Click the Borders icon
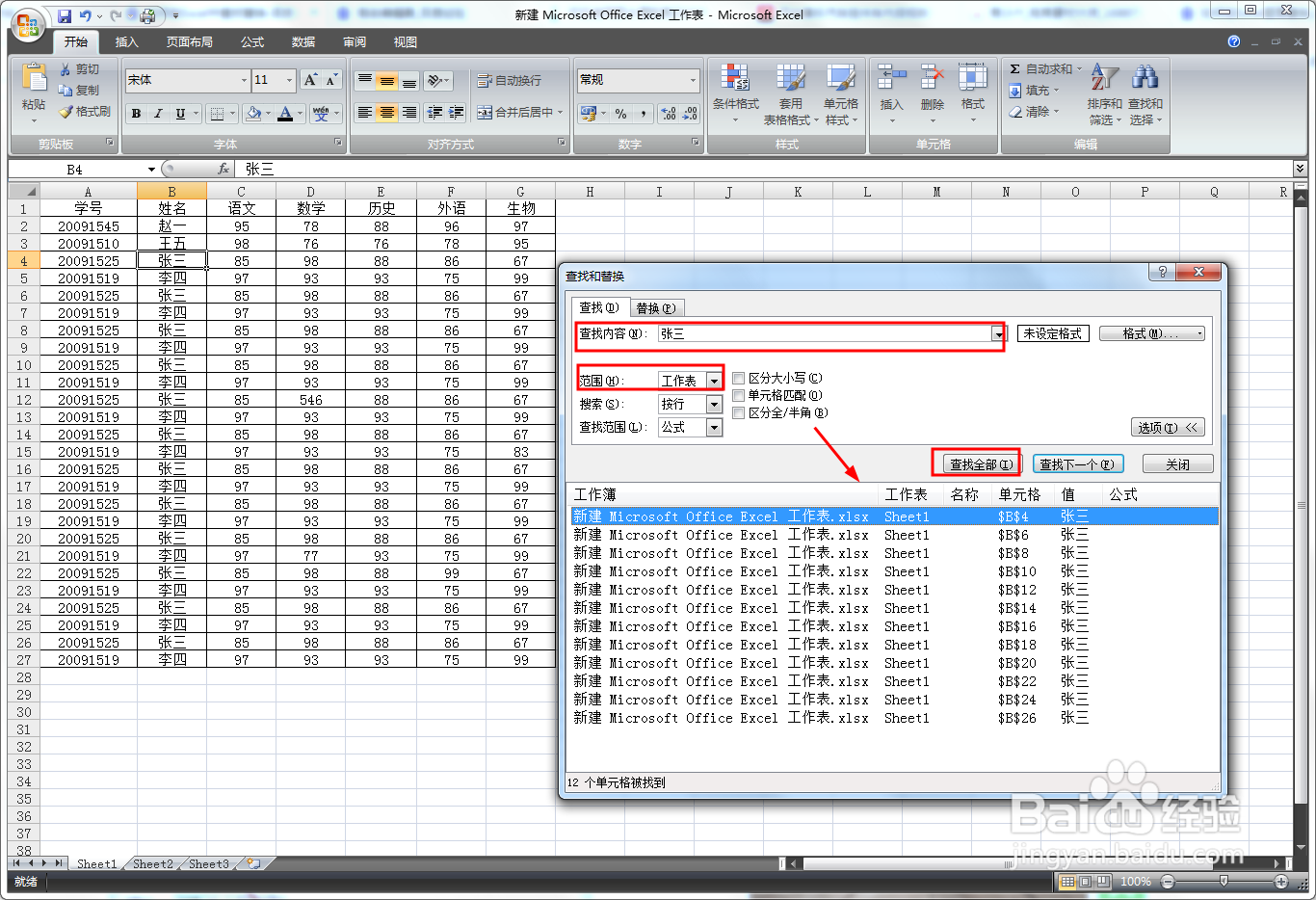Image resolution: width=1316 pixels, height=900 pixels. [217, 114]
